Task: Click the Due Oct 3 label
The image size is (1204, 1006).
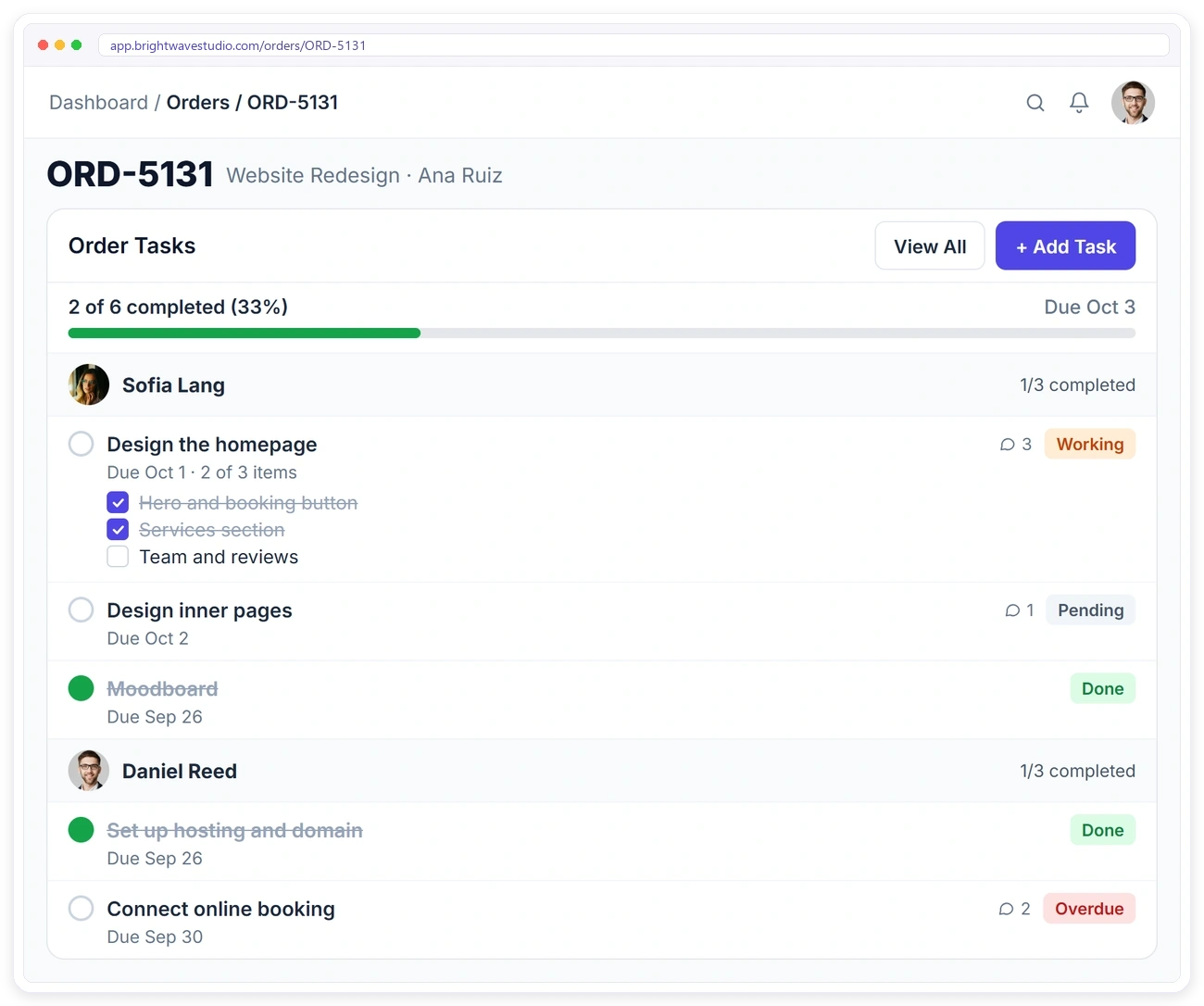Action: (x=1090, y=307)
